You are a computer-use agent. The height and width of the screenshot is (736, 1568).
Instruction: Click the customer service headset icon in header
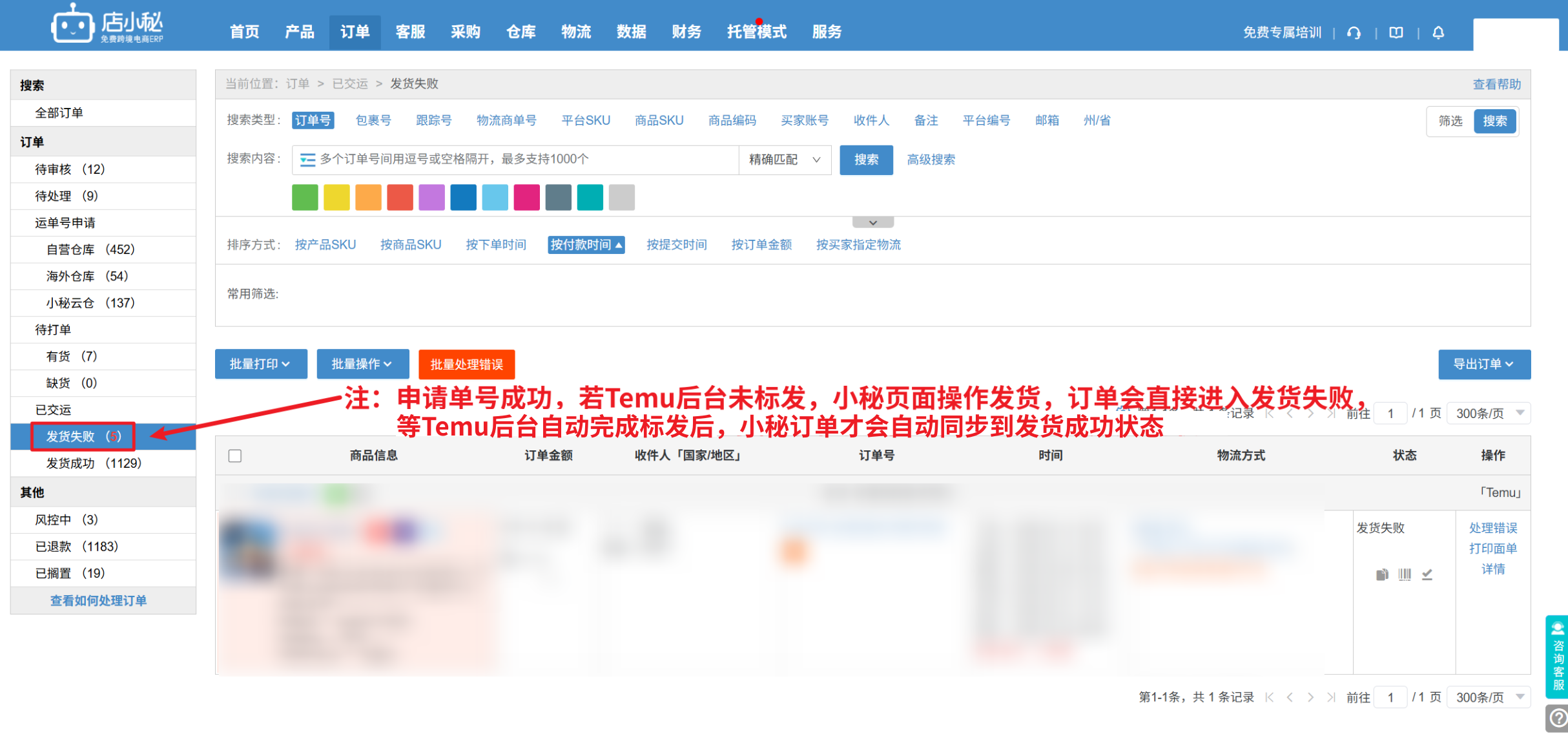pos(1354,32)
